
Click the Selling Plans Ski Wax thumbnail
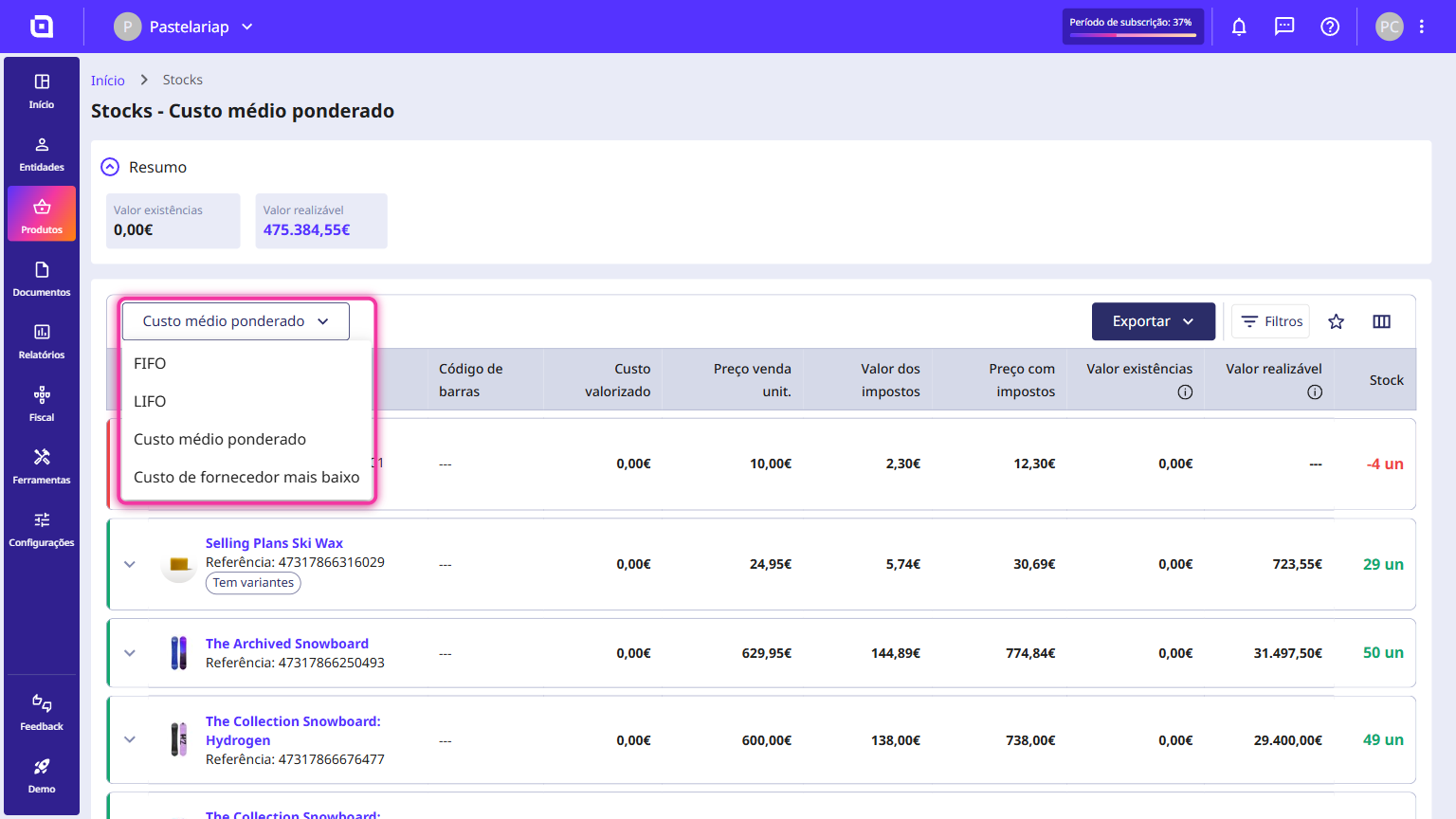click(178, 564)
